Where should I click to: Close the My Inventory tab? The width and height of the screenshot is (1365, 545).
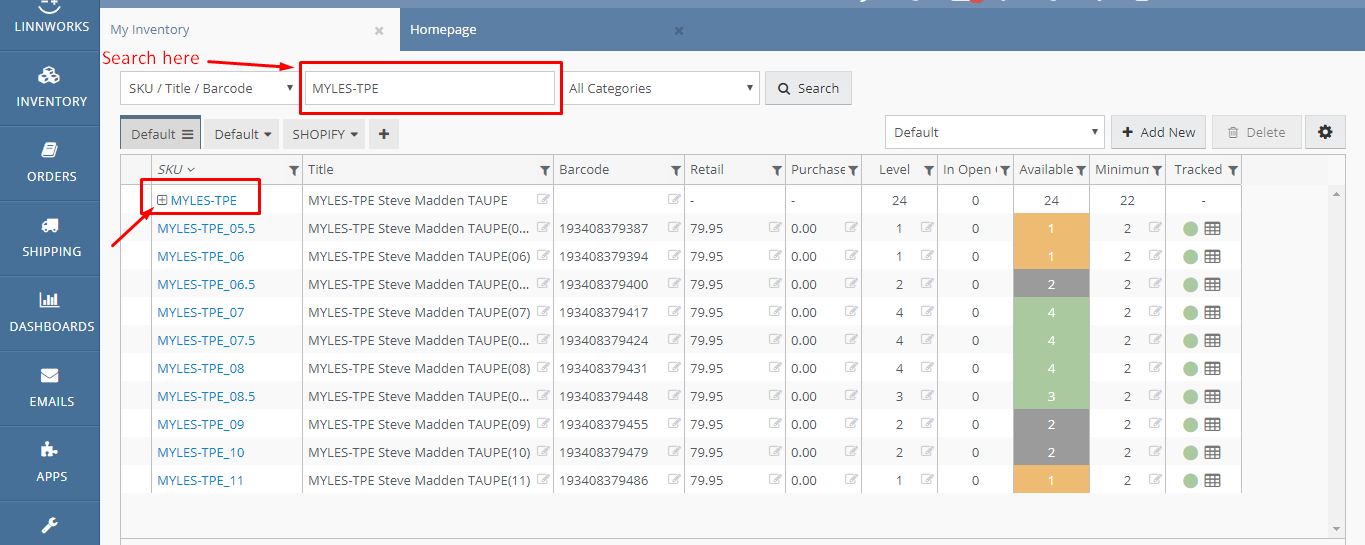point(379,31)
